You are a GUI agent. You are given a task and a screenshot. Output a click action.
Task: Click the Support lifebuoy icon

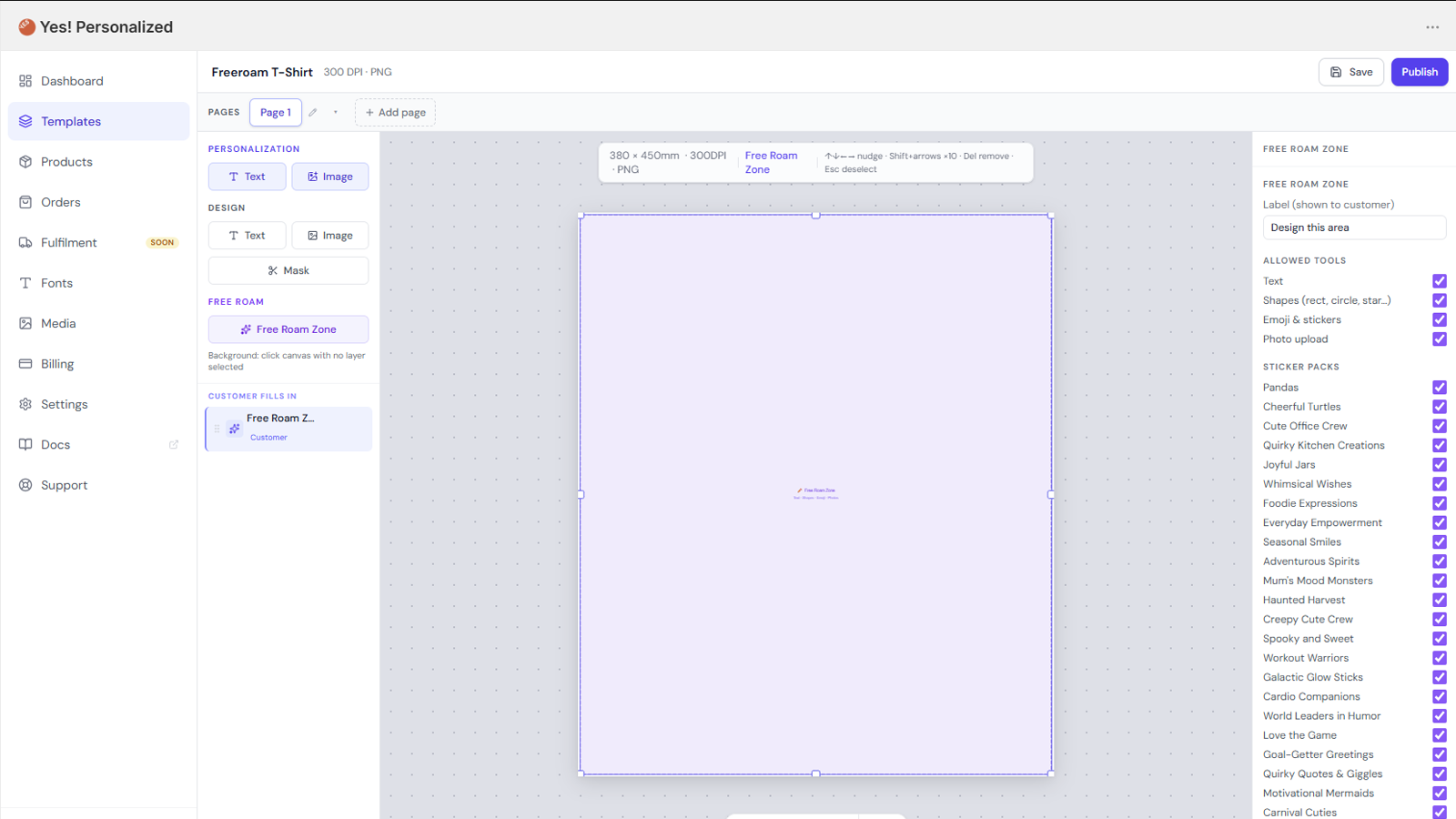coord(25,485)
